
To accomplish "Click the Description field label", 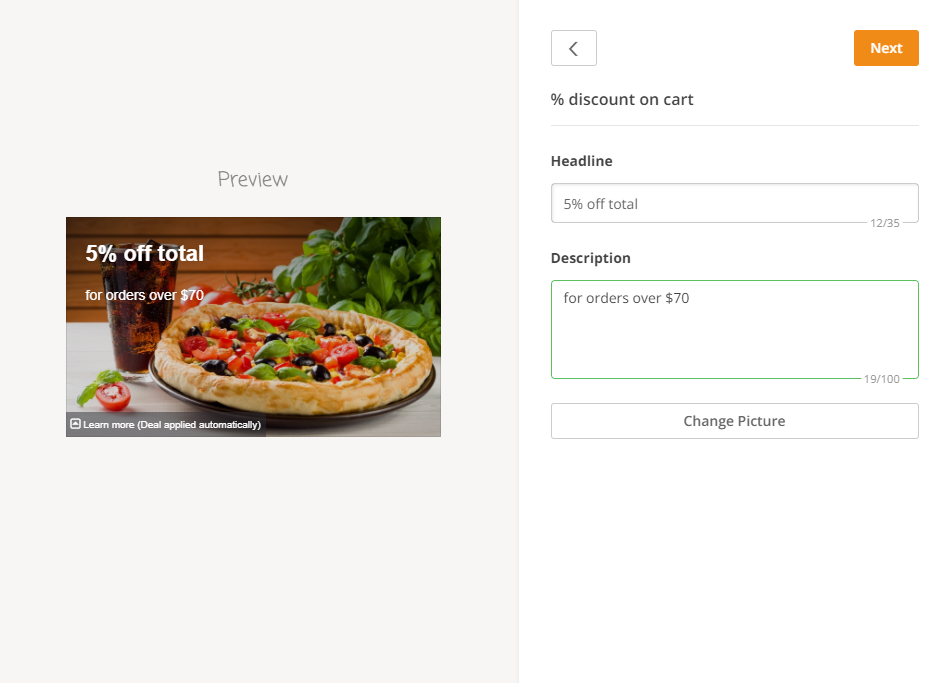I will click(x=590, y=258).
